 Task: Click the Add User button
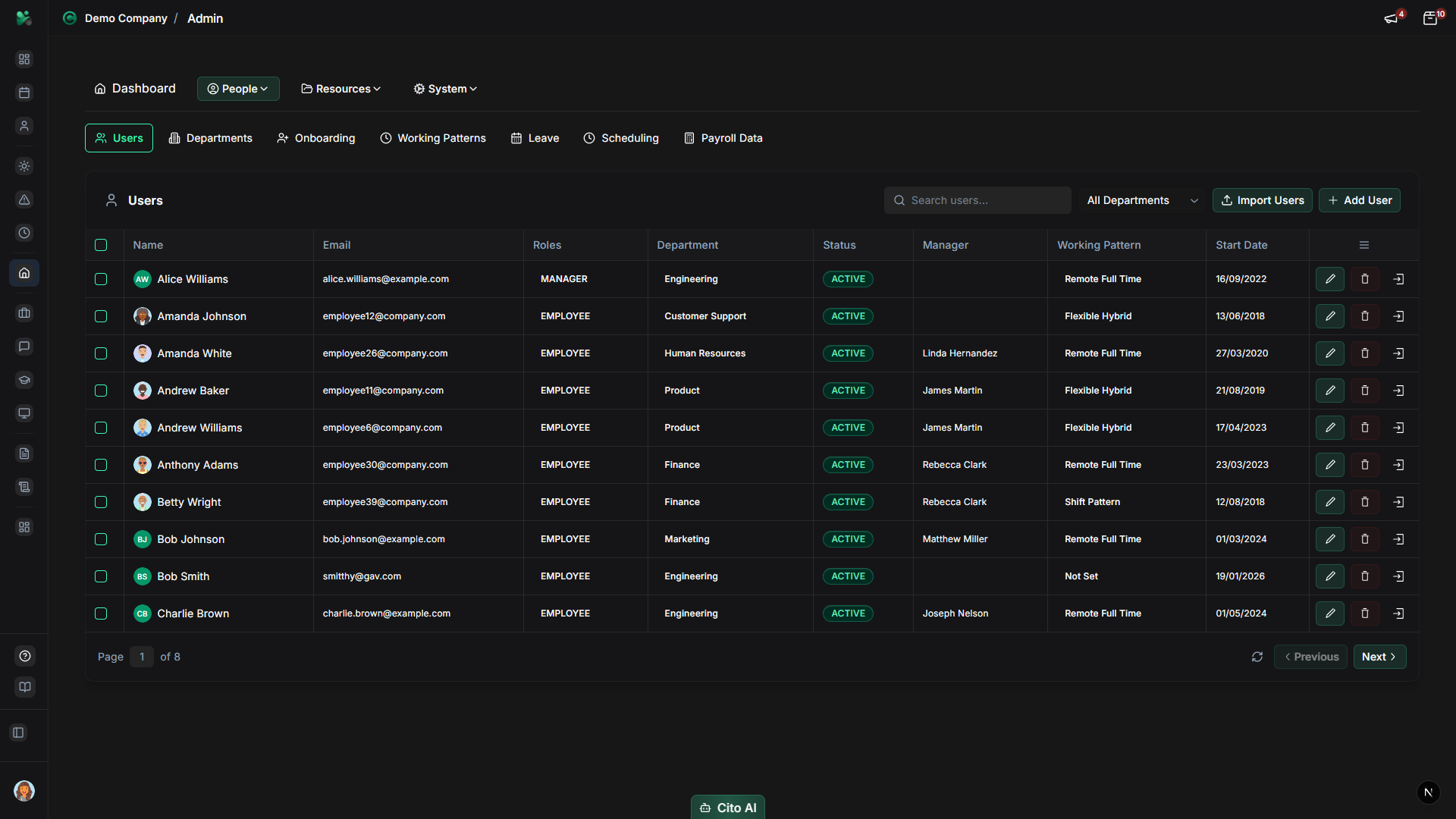(x=1359, y=200)
